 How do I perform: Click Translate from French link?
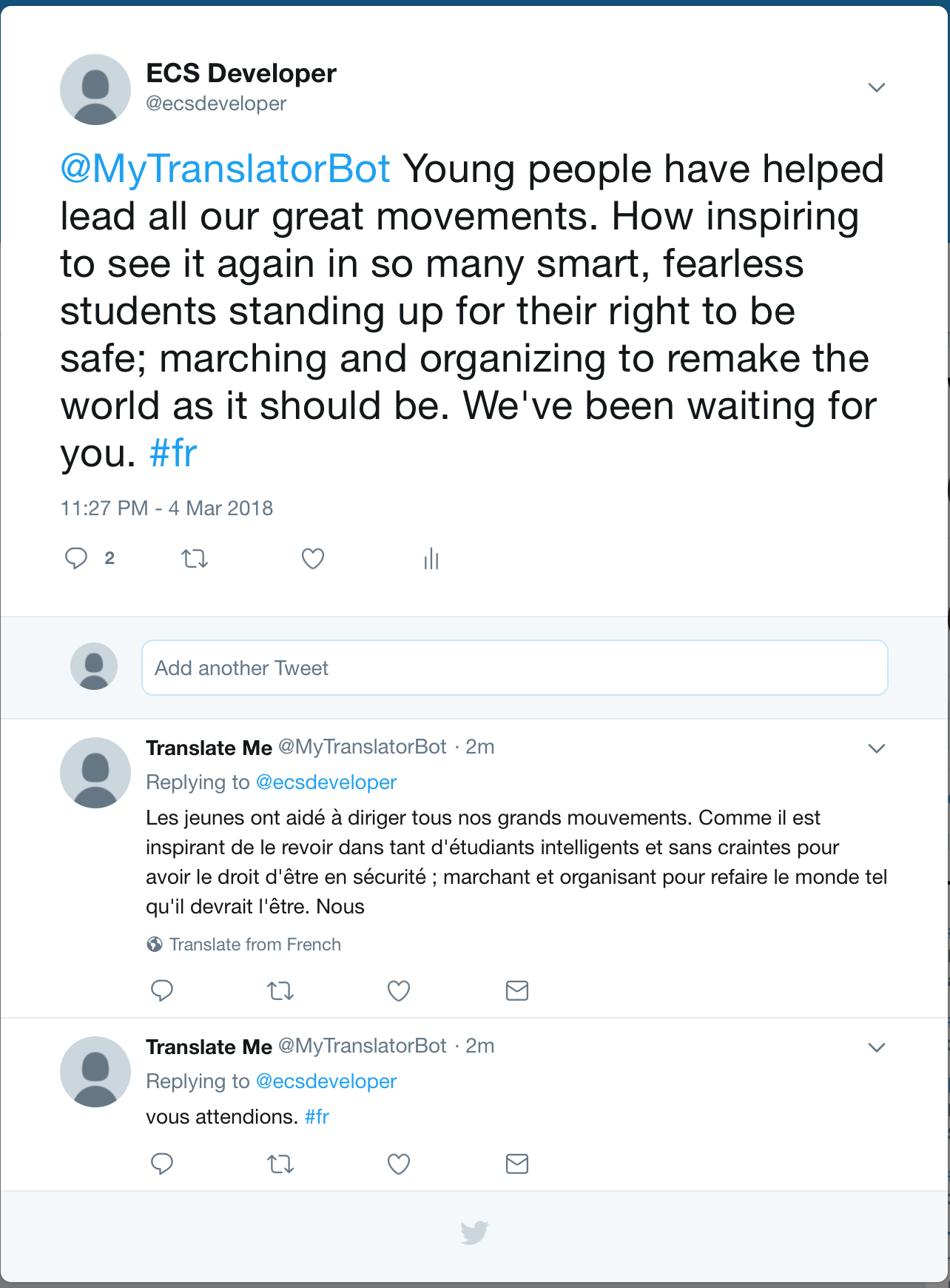click(x=255, y=945)
